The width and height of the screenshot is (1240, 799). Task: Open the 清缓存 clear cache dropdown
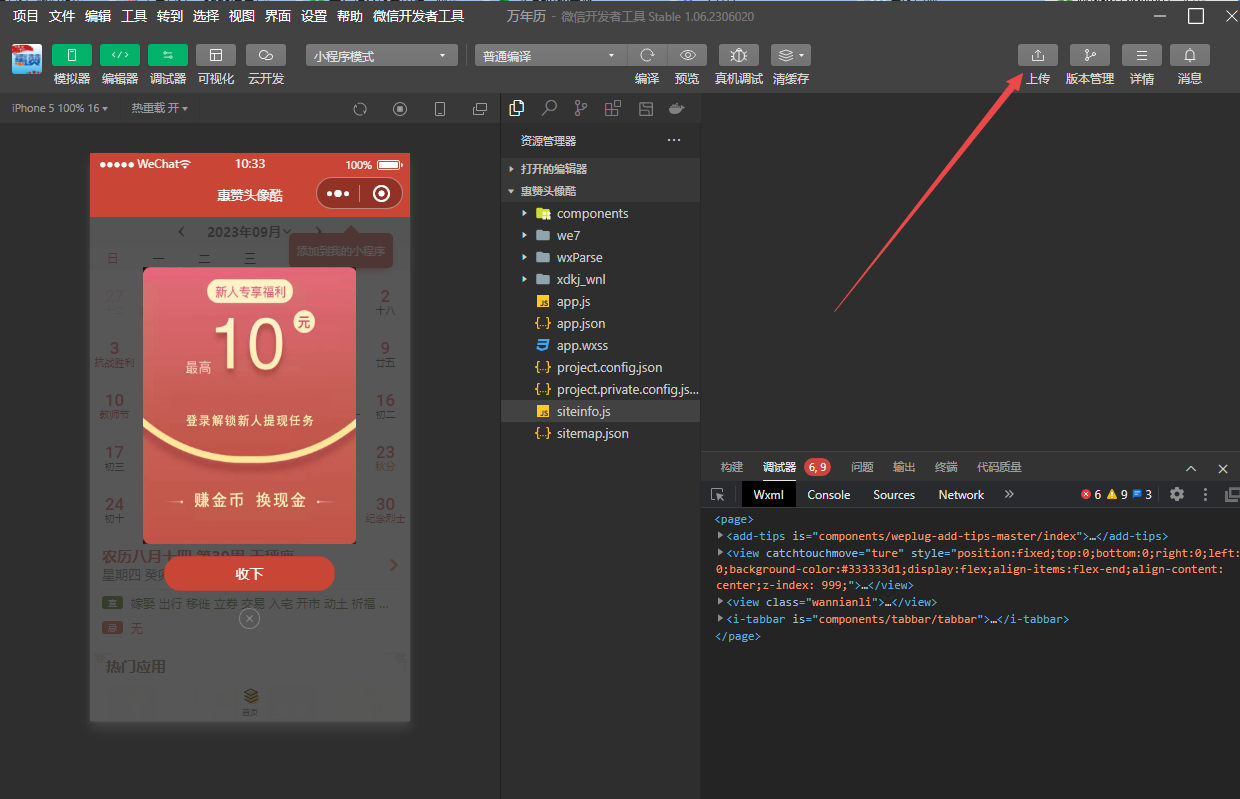point(791,55)
